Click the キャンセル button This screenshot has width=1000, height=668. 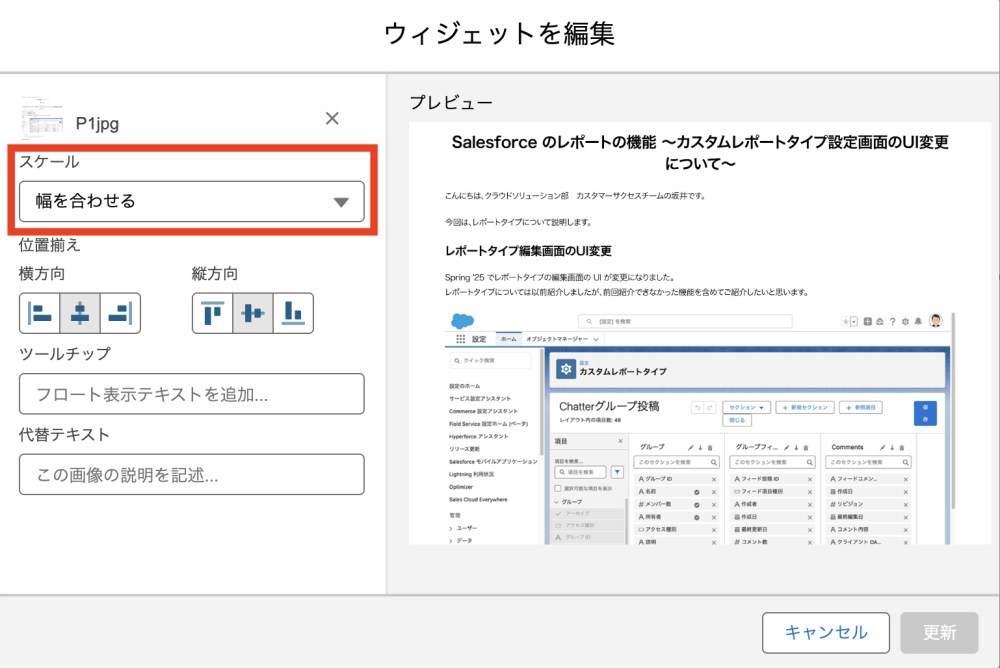825,632
